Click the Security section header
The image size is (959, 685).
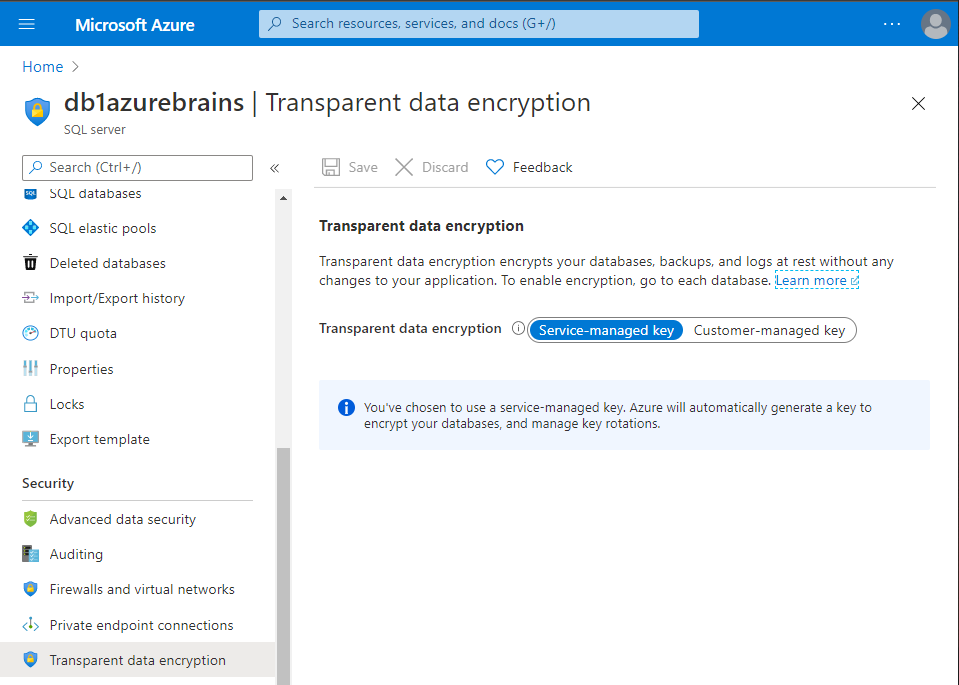click(x=48, y=483)
